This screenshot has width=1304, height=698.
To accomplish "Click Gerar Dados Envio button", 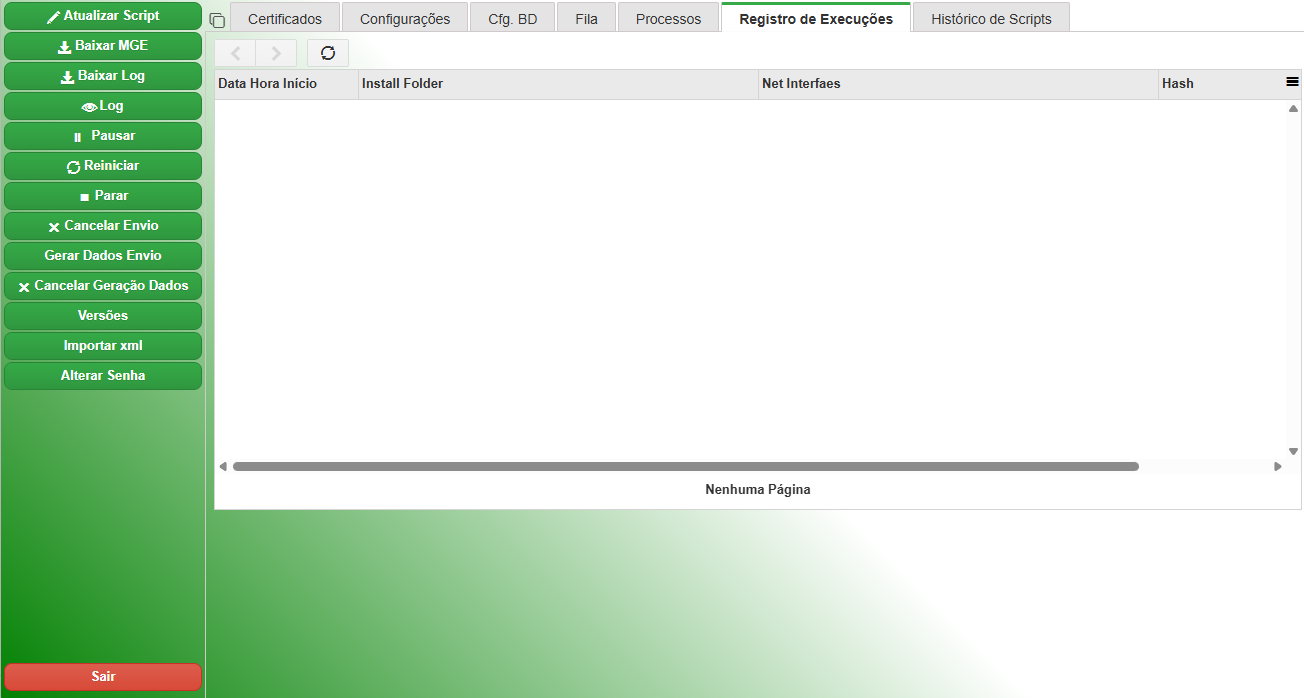I will tap(103, 256).
